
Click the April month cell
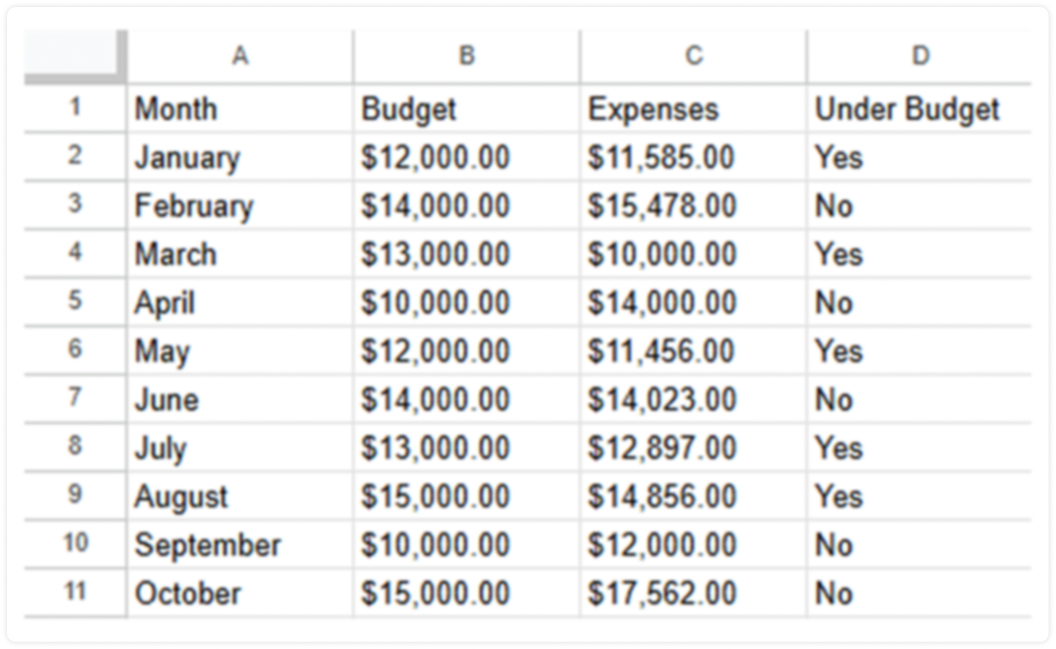pyautogui.click(x=240, y=302)
